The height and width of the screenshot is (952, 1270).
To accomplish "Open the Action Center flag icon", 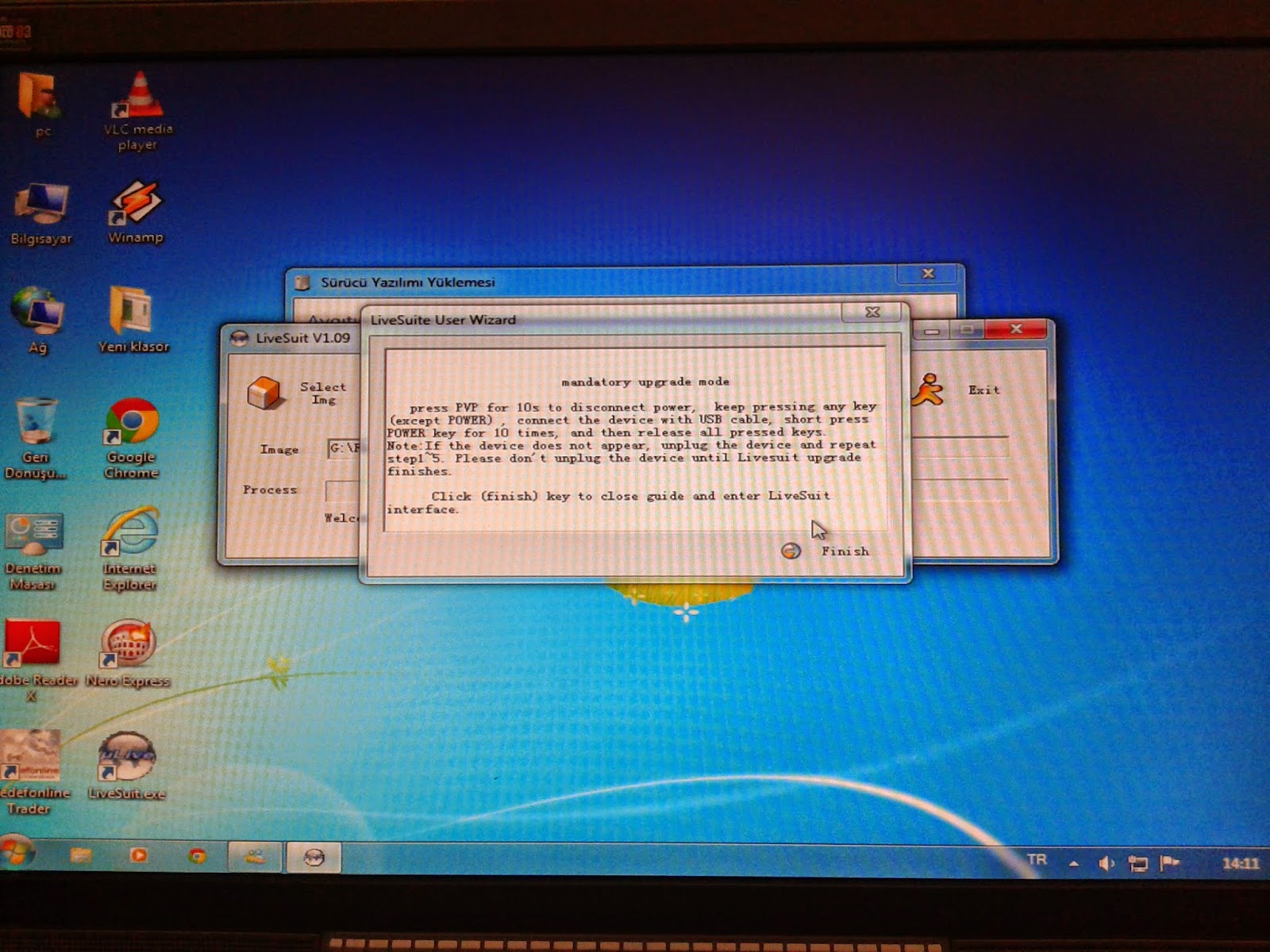I will point(1169,862).
